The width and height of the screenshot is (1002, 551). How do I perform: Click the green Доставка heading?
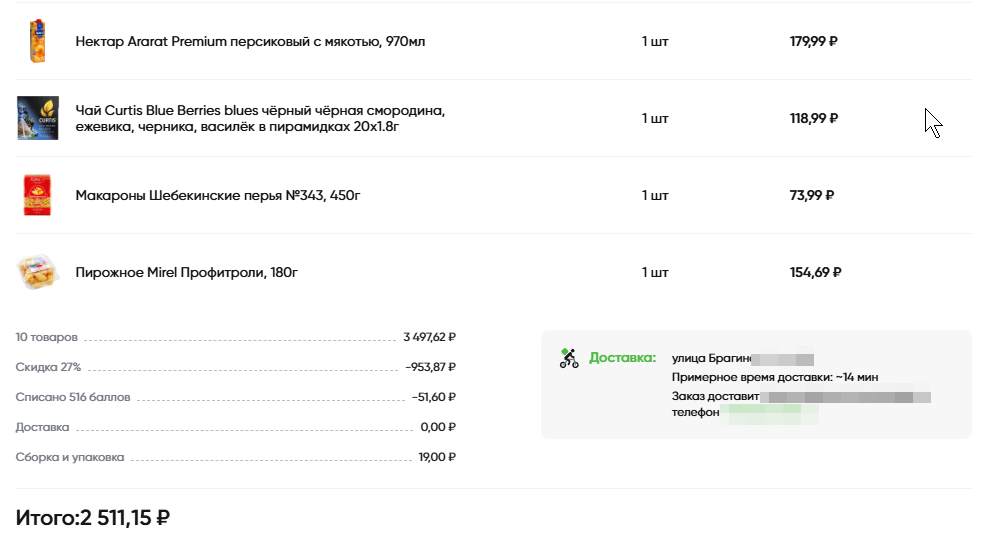622,358
